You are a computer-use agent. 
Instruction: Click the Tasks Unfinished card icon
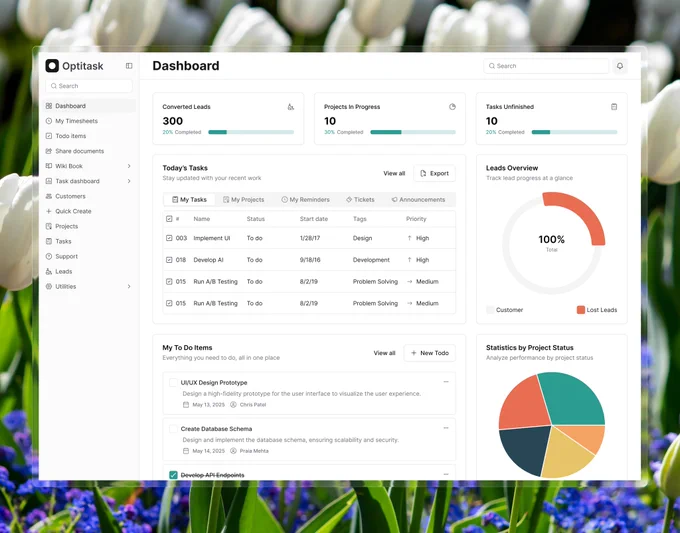tap(614, 107)
